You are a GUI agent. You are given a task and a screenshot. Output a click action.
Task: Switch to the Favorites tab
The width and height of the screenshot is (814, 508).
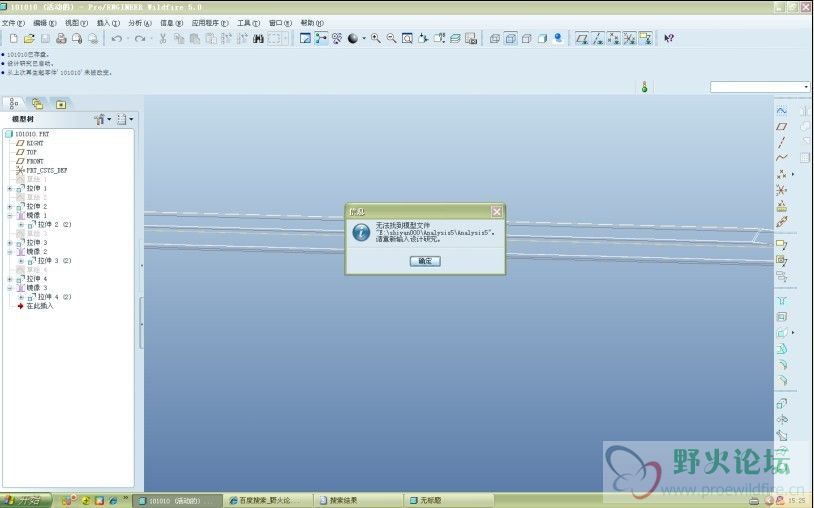tap(61, 104)
